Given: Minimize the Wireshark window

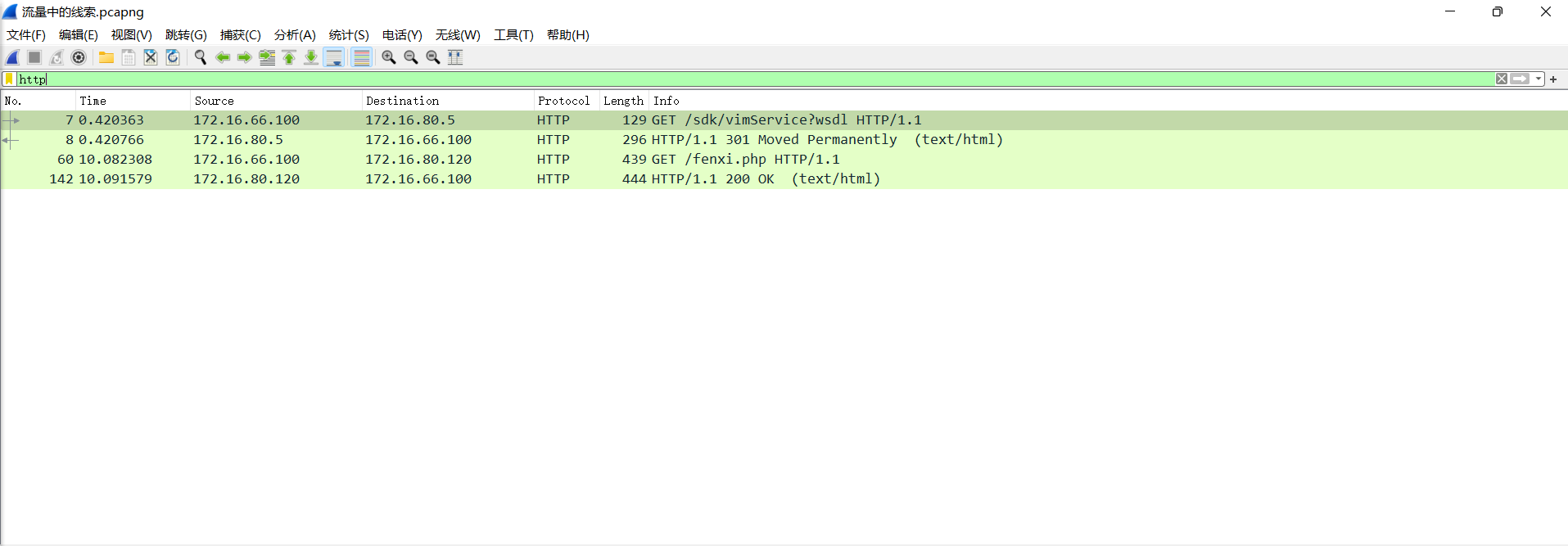Looking at the screenshot, I should click(x=1450, y=11).
